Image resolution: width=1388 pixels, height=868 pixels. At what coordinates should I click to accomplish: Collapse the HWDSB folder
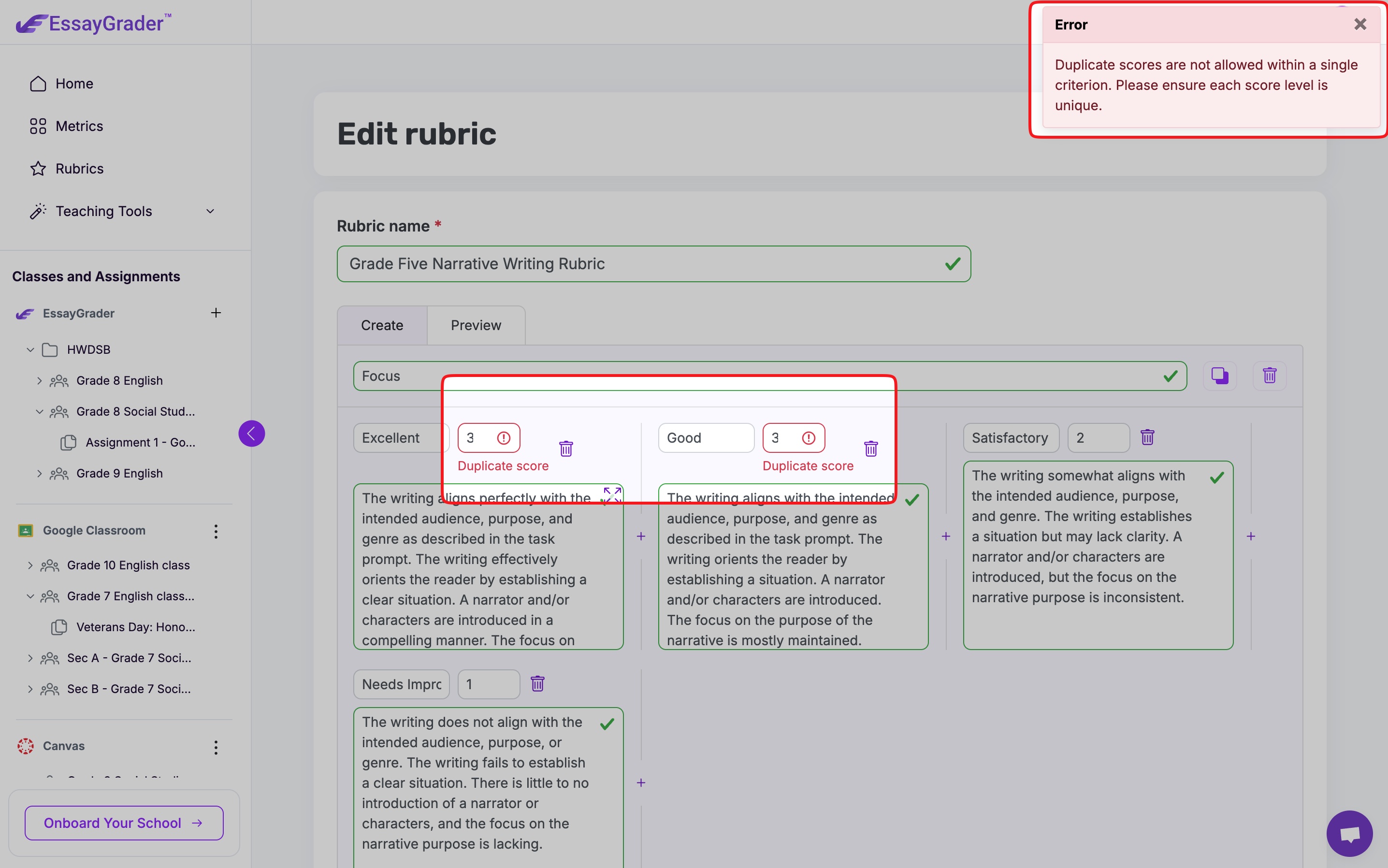[x=30, y=349]
